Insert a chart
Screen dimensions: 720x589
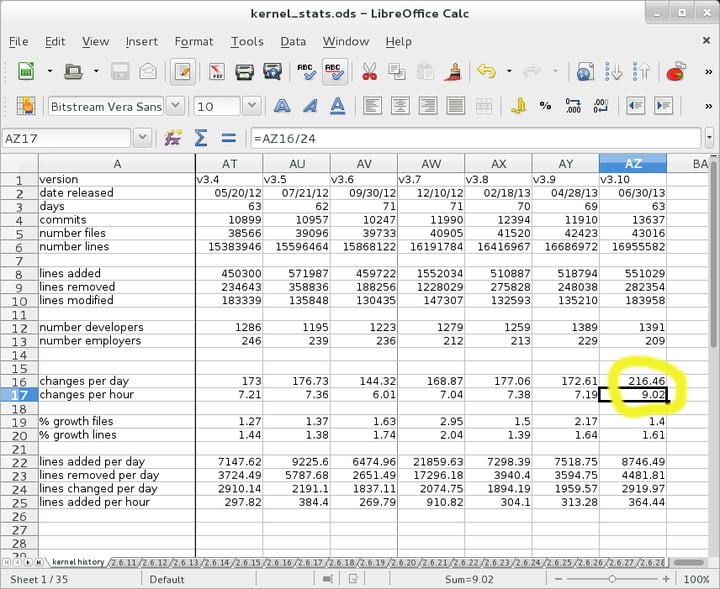675,71
